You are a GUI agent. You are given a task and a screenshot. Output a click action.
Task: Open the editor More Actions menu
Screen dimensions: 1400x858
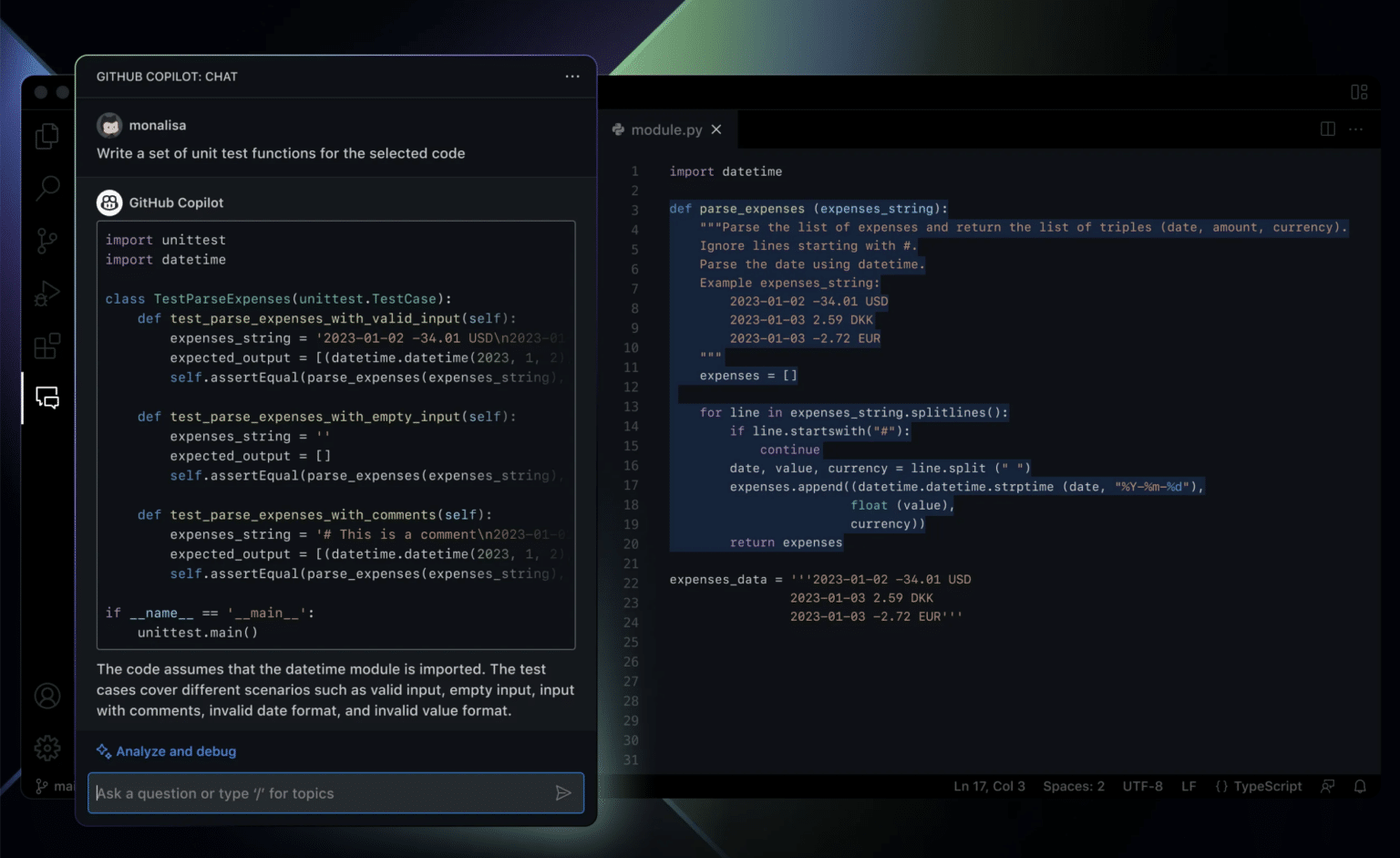click(1356, 129)
